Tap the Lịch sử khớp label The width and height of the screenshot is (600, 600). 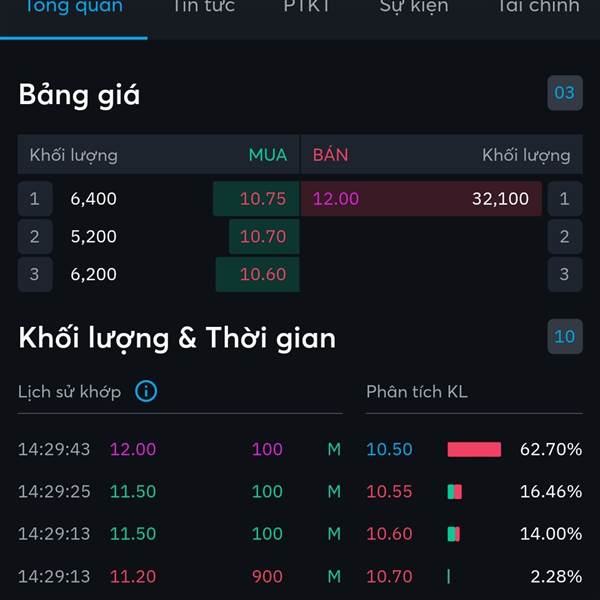click(x=69, y=392)
